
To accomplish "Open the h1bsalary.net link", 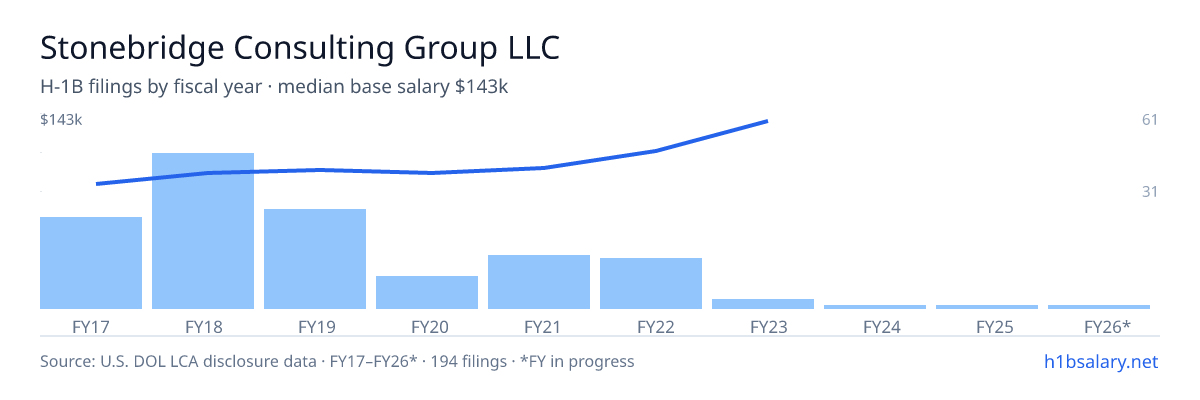I will 1099,361.
